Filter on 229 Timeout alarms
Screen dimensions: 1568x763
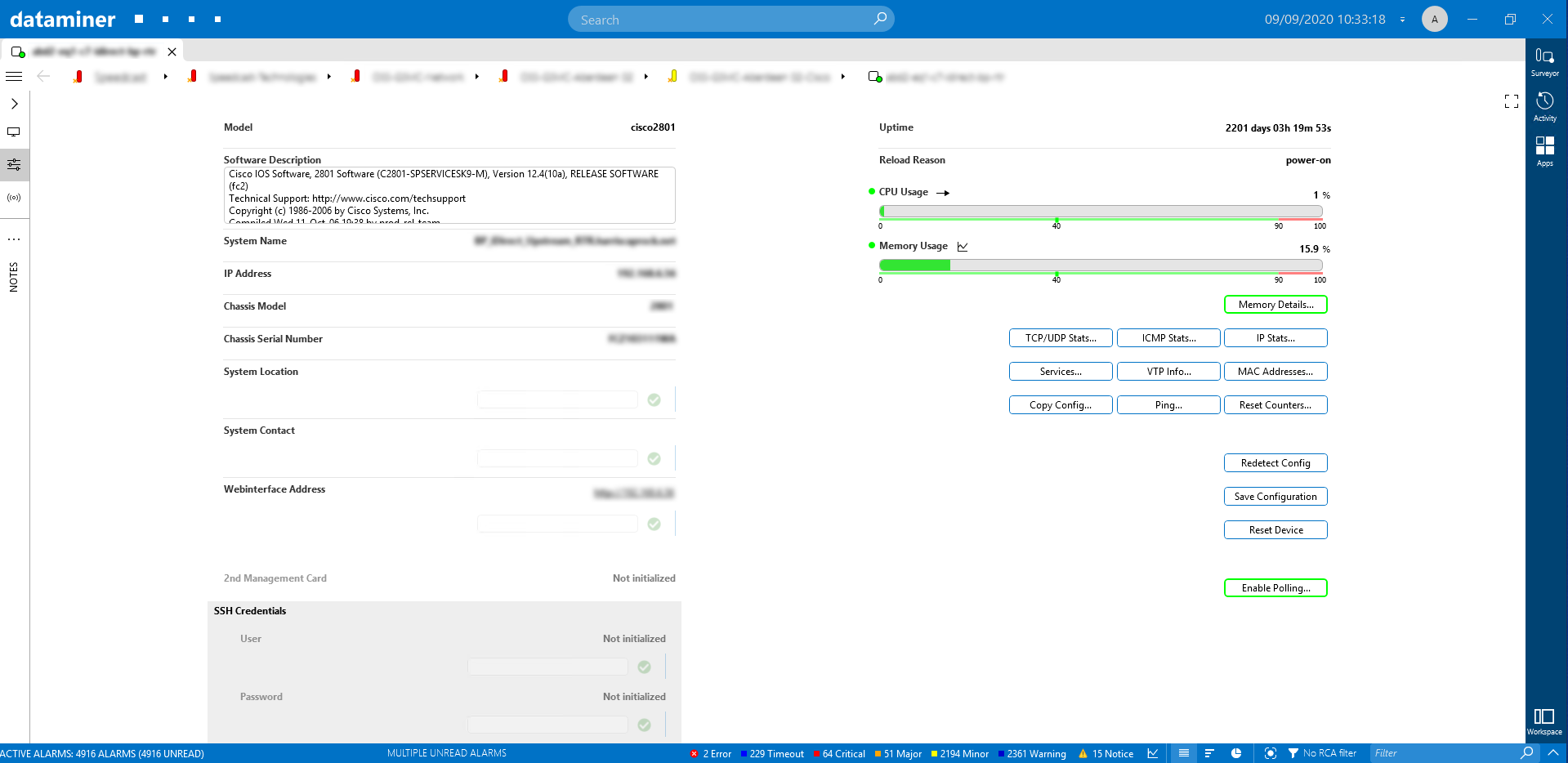(772, 753)
